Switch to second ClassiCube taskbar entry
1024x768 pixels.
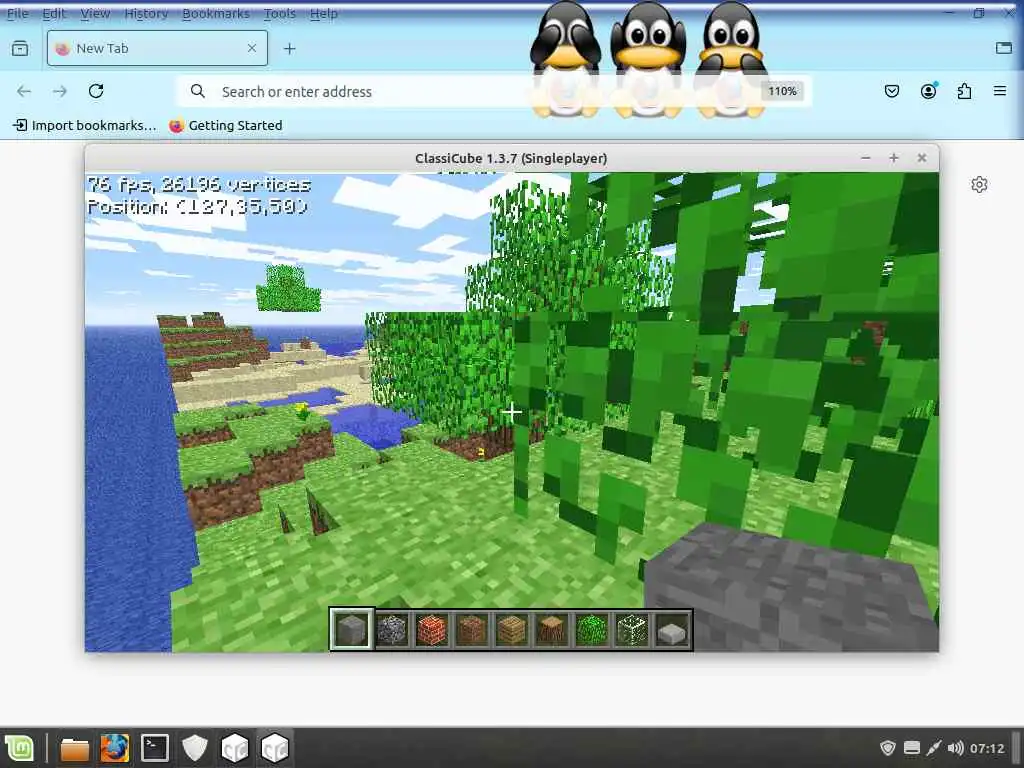[x=275, y=748]
